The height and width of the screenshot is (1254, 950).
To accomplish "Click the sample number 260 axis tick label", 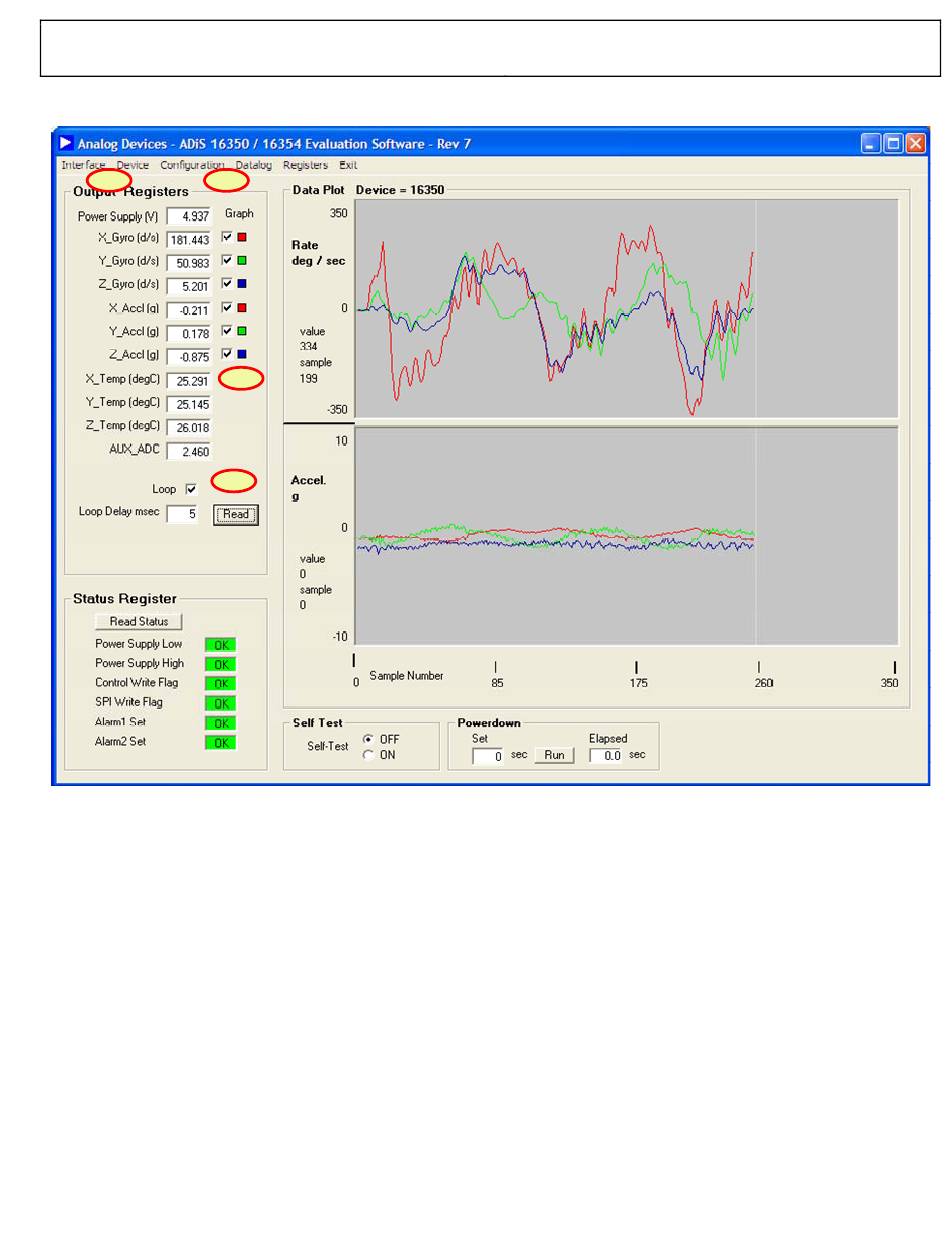I will pyautogui.click(x=763, y=683).
